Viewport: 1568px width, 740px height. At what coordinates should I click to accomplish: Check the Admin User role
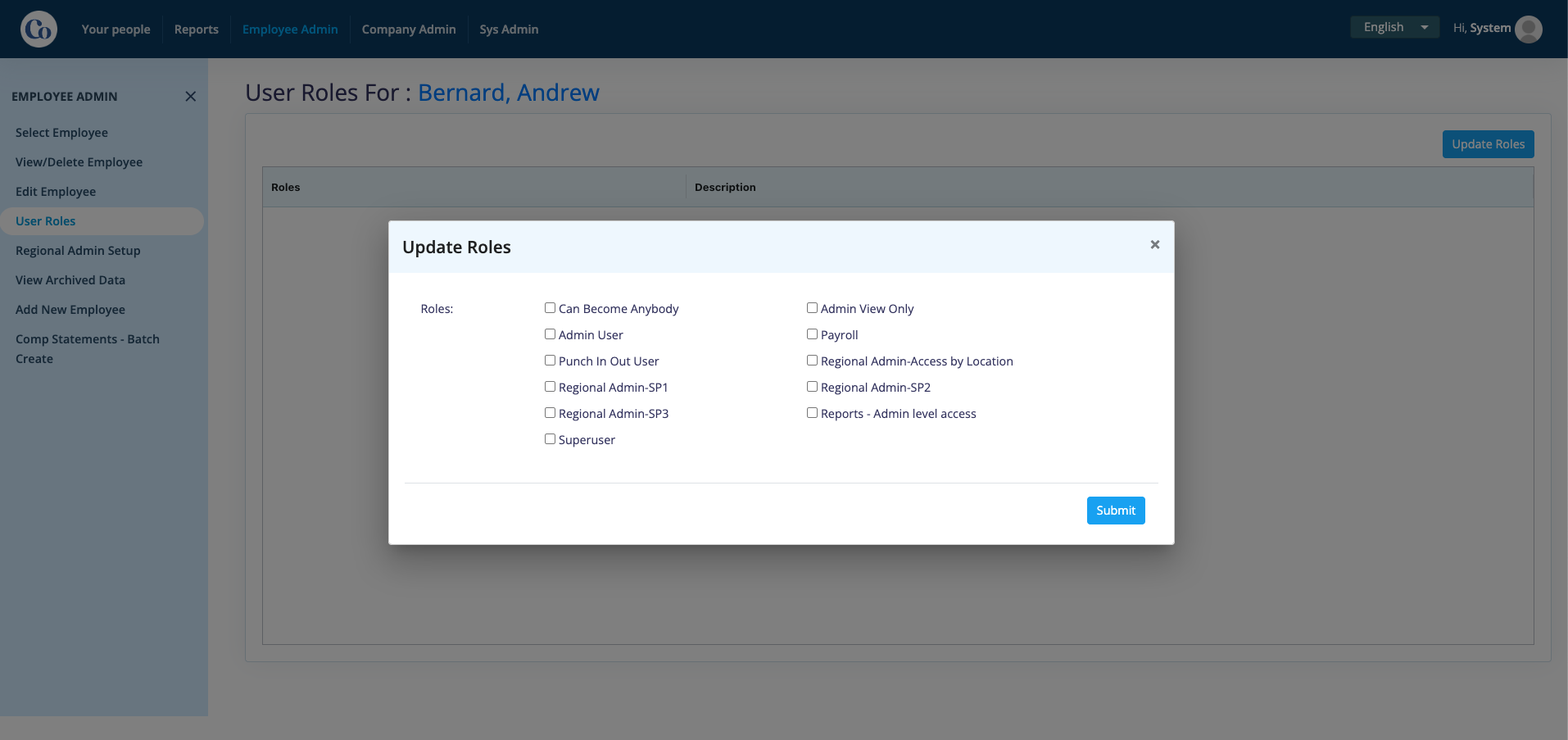tap(550, 334)
